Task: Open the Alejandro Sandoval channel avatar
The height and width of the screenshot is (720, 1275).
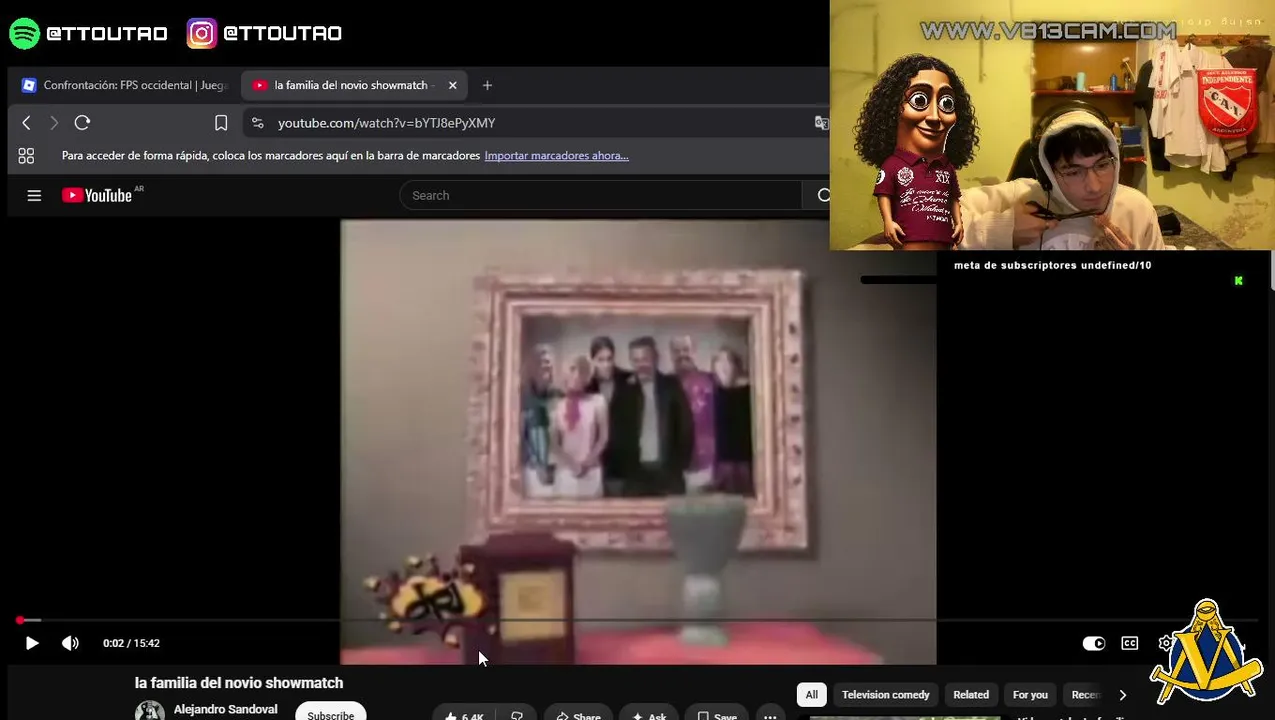Action: click(x=150, y=710)
